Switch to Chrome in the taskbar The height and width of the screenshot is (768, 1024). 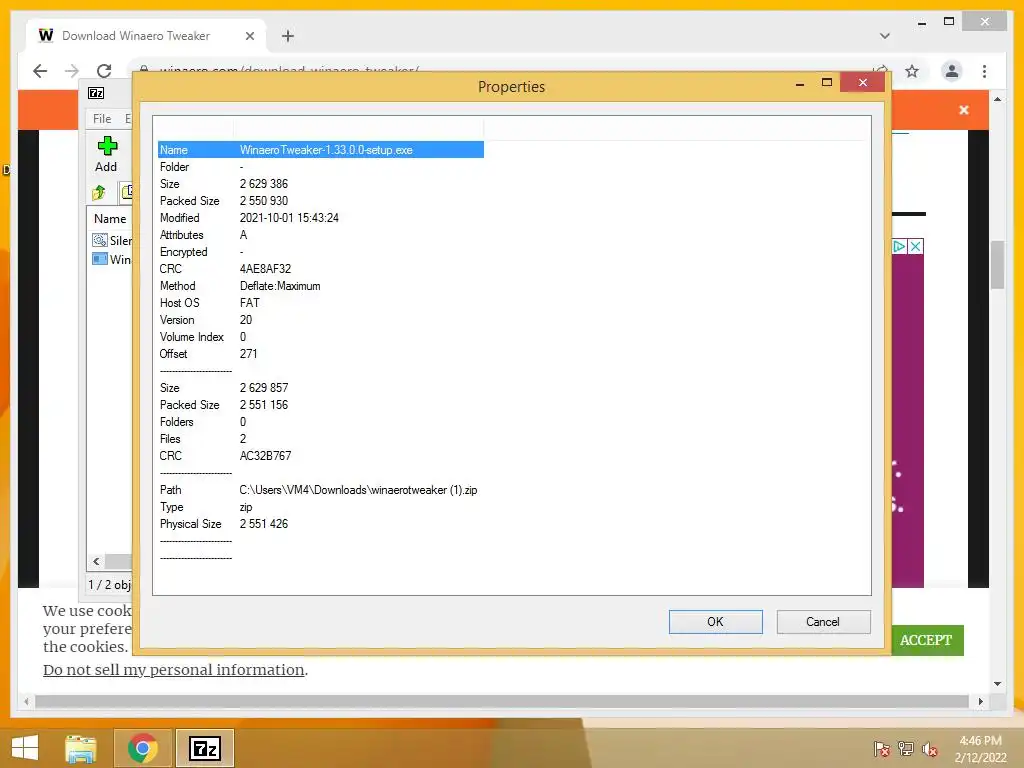click(x=143, y=748)
